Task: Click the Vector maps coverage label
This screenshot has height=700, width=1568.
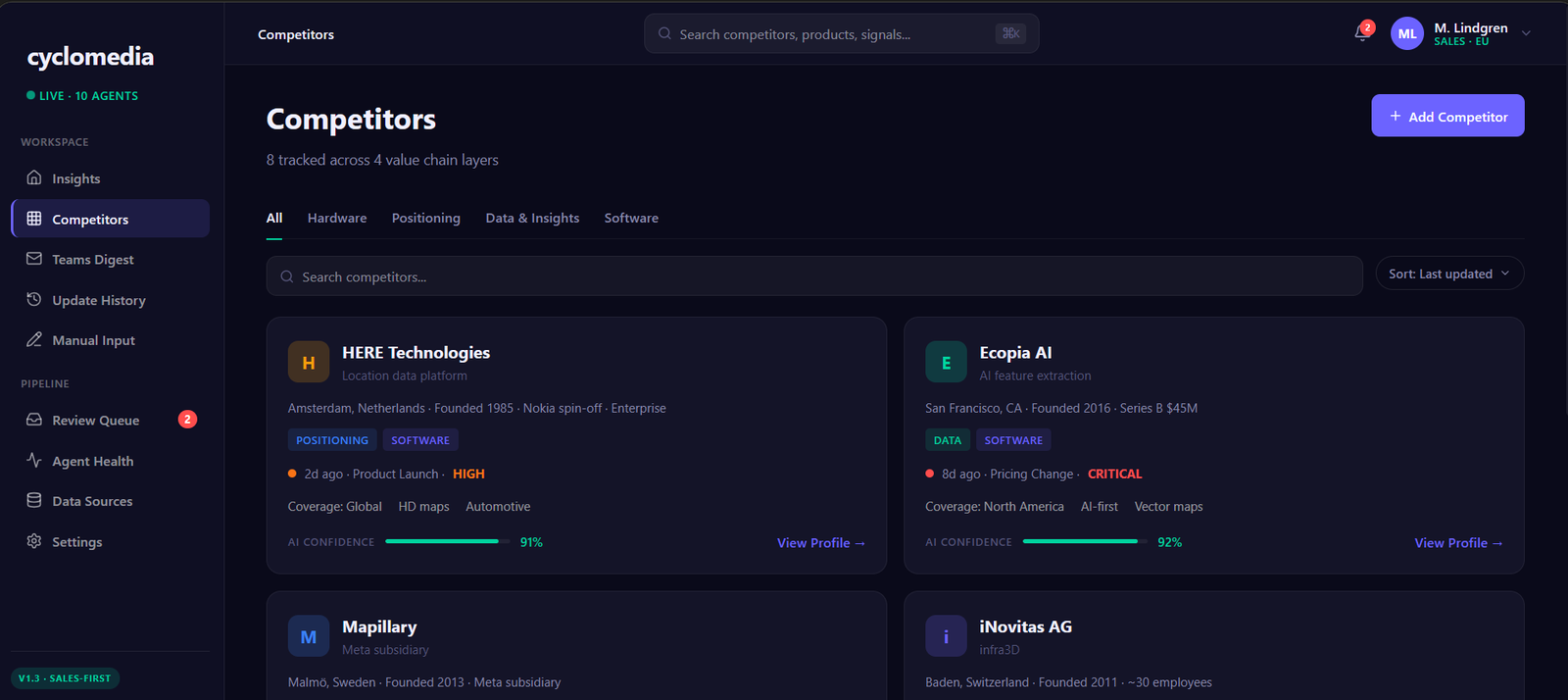Action: [1168, 507]
